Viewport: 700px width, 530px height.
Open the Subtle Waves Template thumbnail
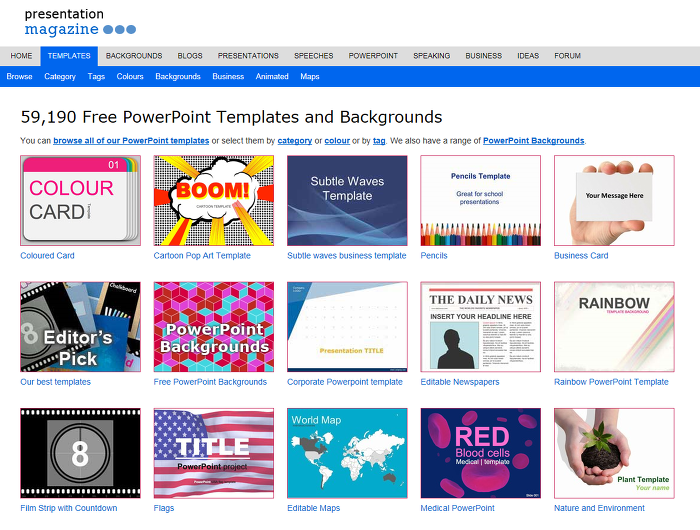[347, 200]
